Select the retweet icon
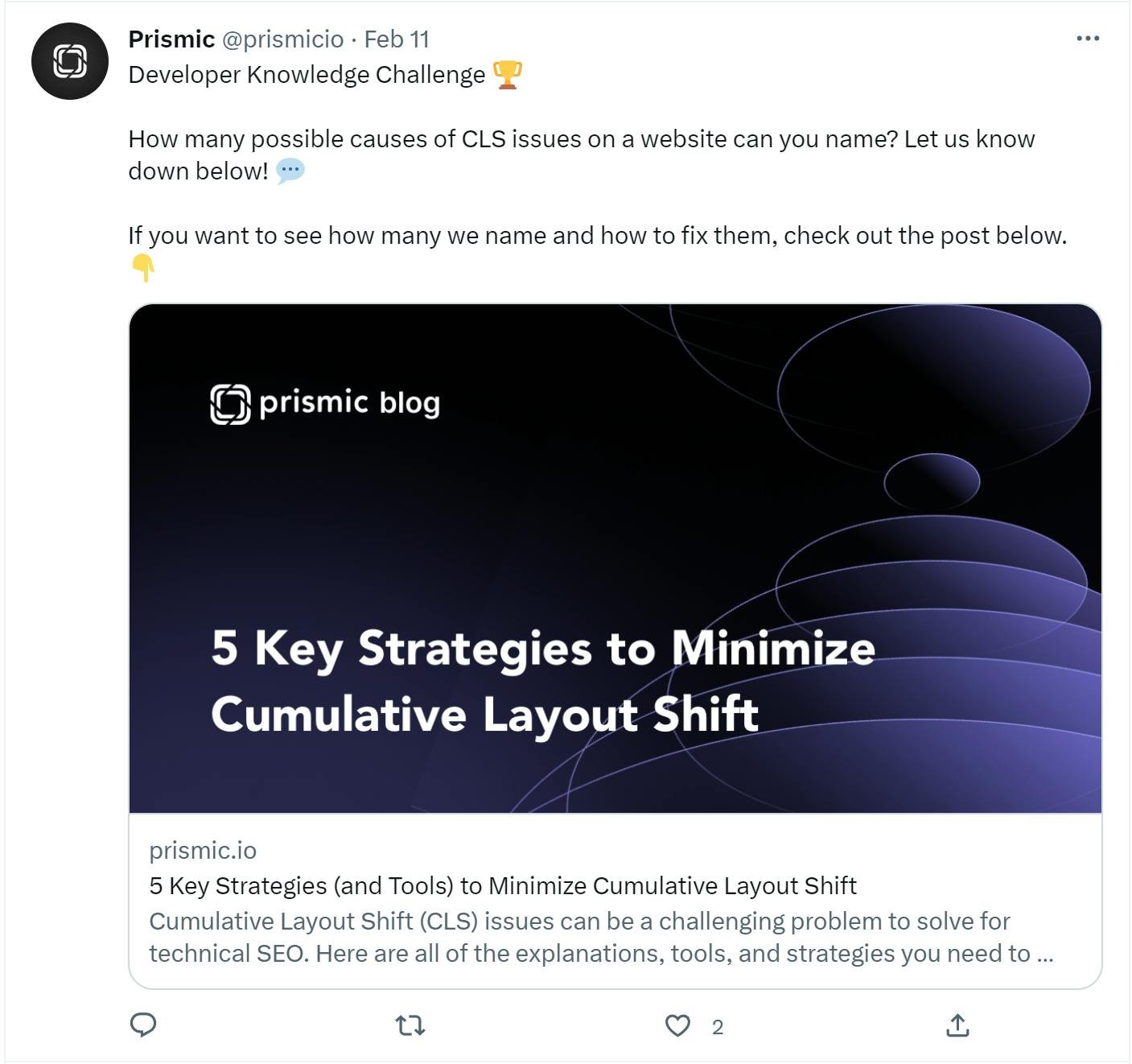Screen dimensions: 1132x1064 tap(410, 1026)
